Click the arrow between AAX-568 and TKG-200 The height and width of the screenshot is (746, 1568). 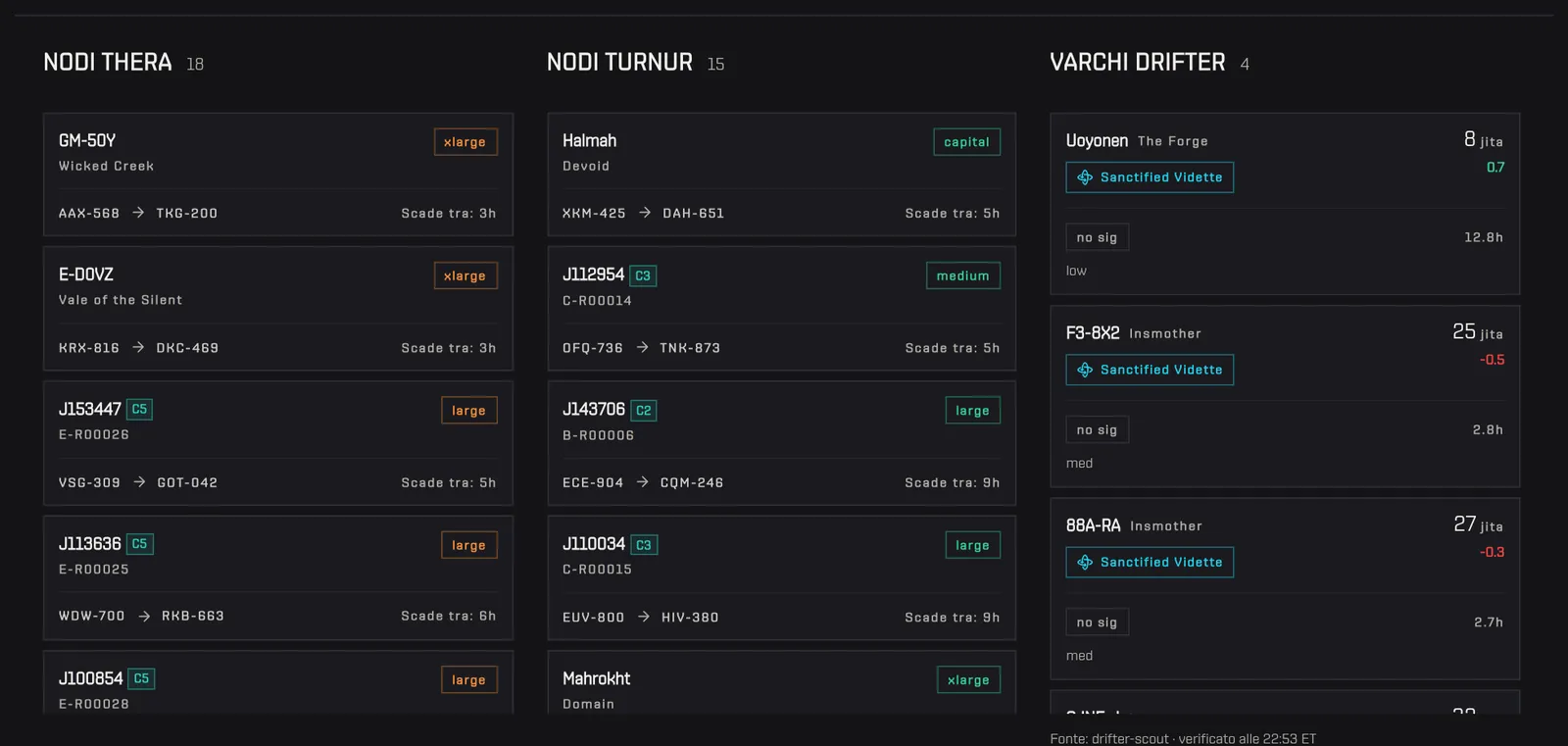pyautogui.click(x=138, y=213)
